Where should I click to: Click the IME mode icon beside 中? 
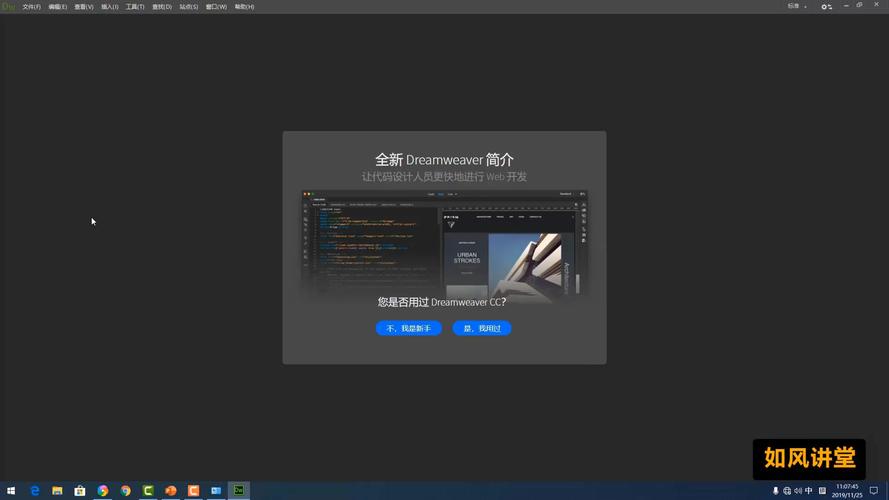(x=822, y=491)
